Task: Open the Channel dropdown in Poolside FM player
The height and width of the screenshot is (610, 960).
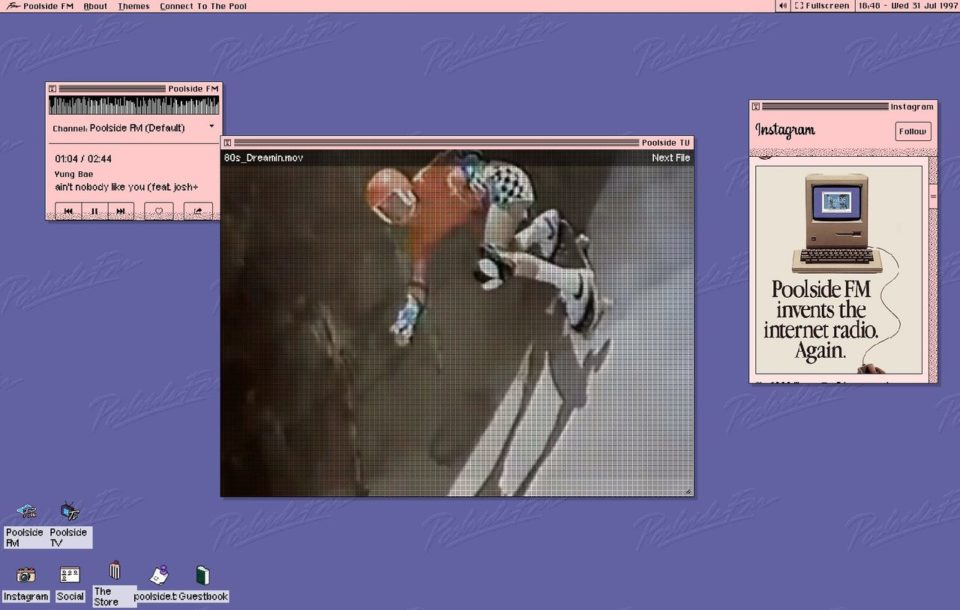Action: tap(134, 128)
